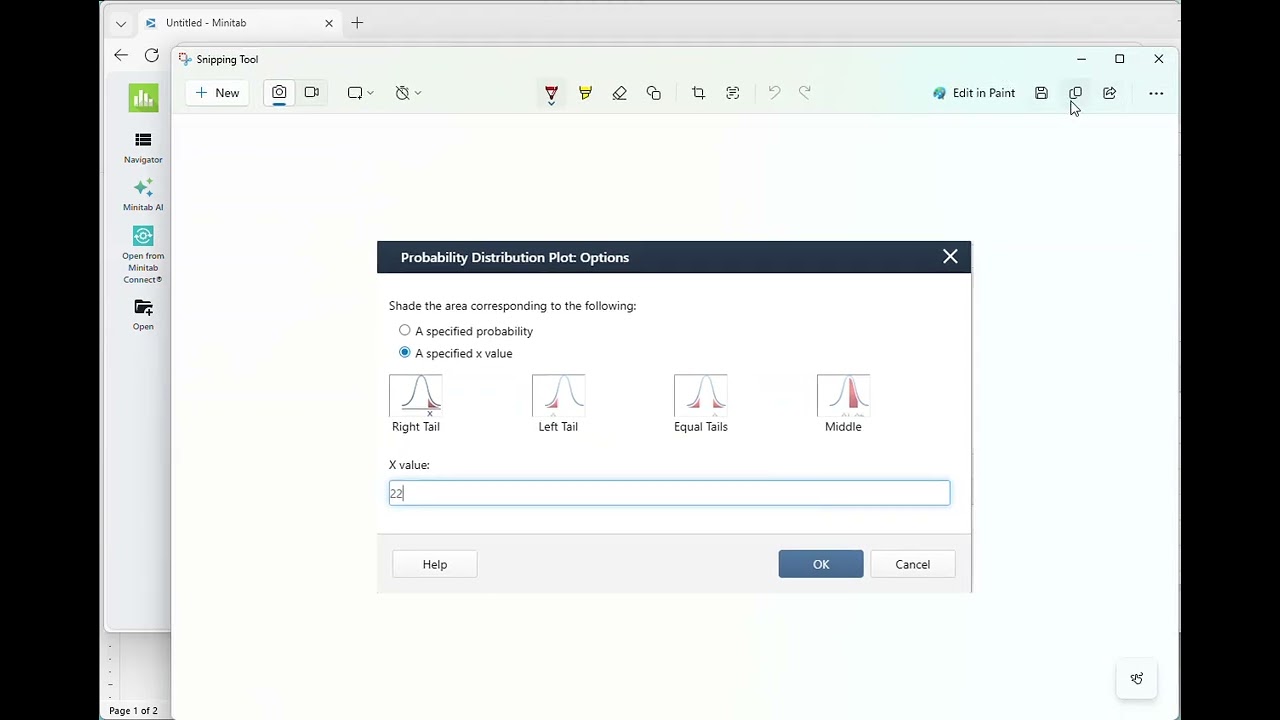Open Snipping Tool See more menu
The width and height of the screenshot is (1280, 720).
[x=1156, y=93]
